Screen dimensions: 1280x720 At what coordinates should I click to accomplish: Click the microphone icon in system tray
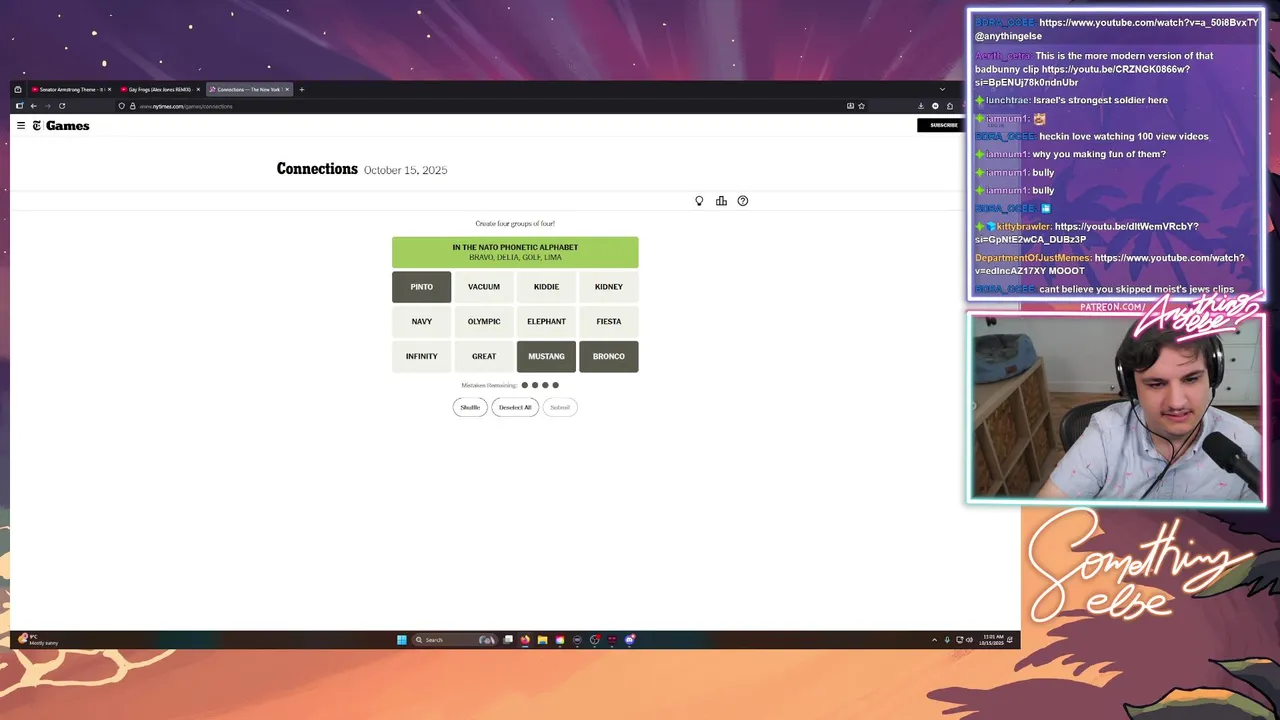pyautogui.click(x=947, y=640)
